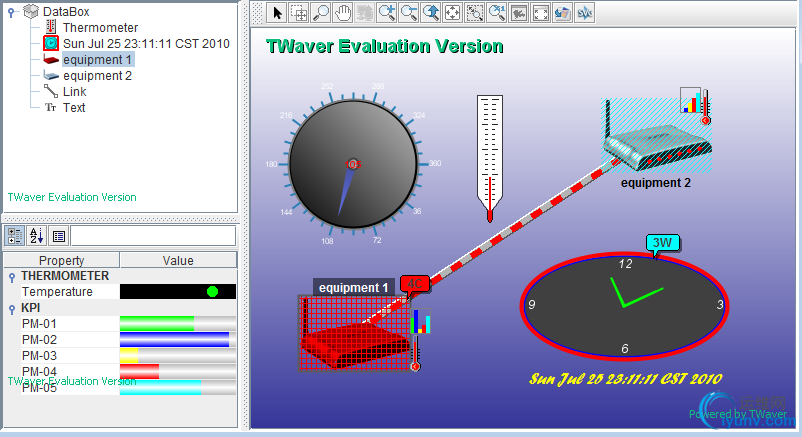Select equipment 1 tree node
The image size is (802, 437).
click(98, 60)
